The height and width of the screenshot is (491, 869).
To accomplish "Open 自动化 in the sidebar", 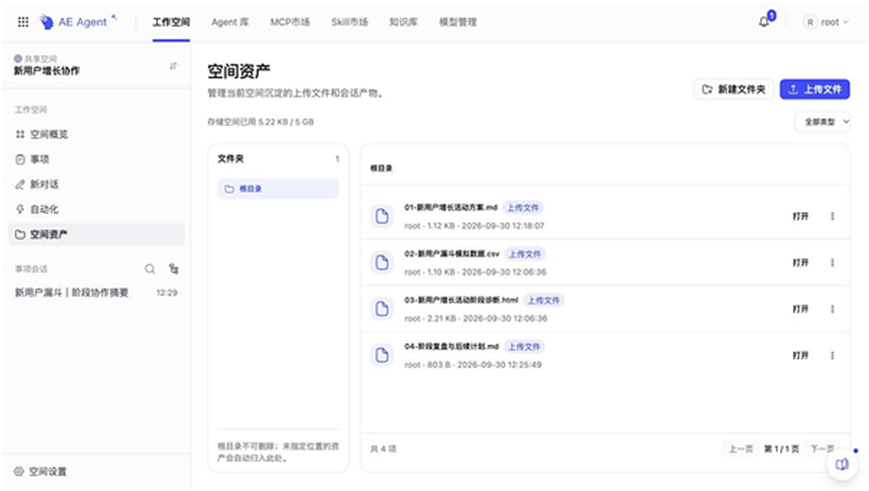I will (x=96, y=209).
